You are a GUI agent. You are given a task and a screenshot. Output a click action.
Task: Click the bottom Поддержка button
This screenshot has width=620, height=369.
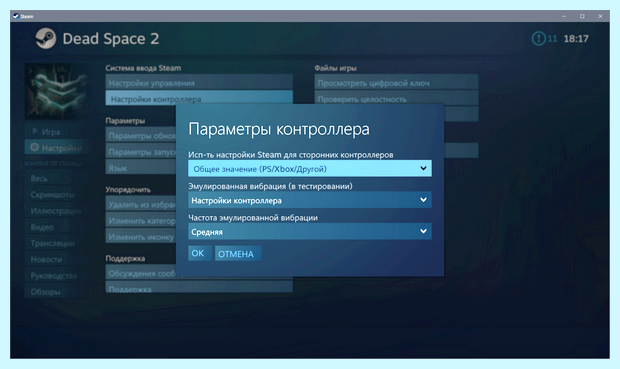click(199, 288)
